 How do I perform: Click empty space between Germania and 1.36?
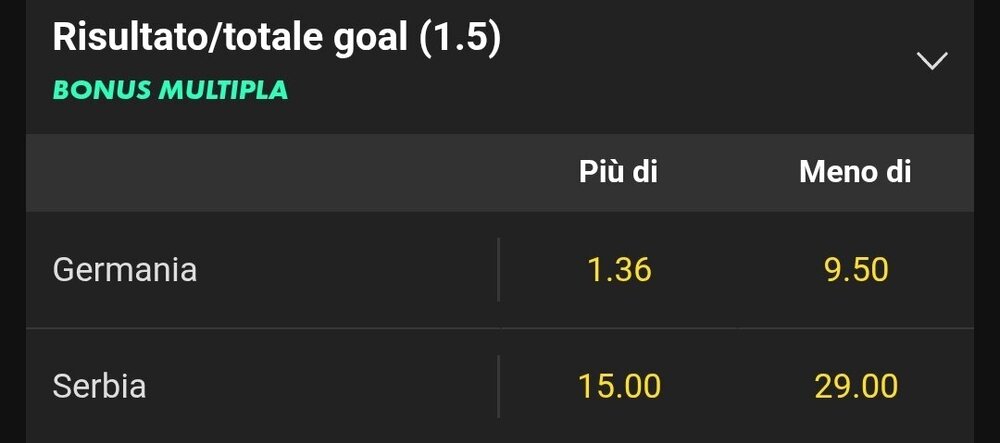[348, 270]
